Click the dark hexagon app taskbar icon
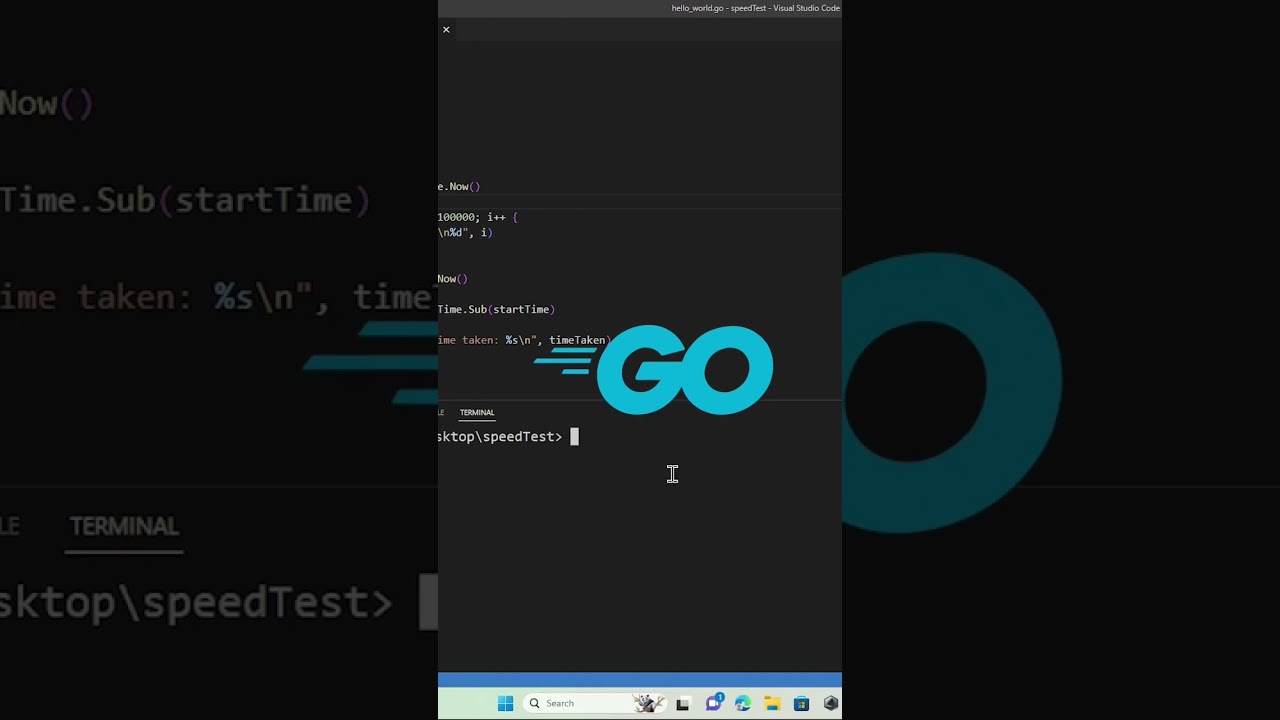The image size is (1280, 720). coord(831,703)
